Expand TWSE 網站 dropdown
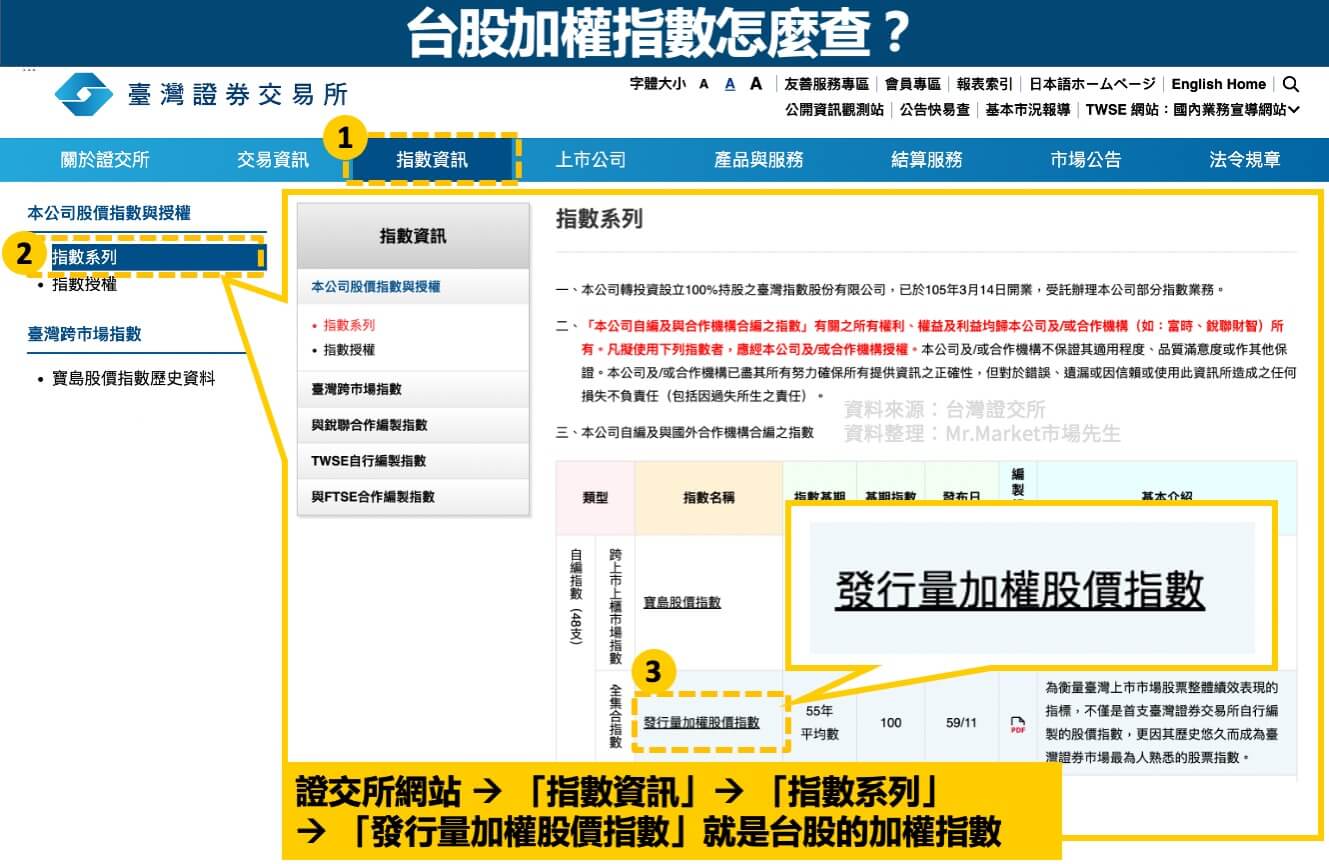The width and height of the screenshot is (1329, 864). click(x=1193, y=110)
